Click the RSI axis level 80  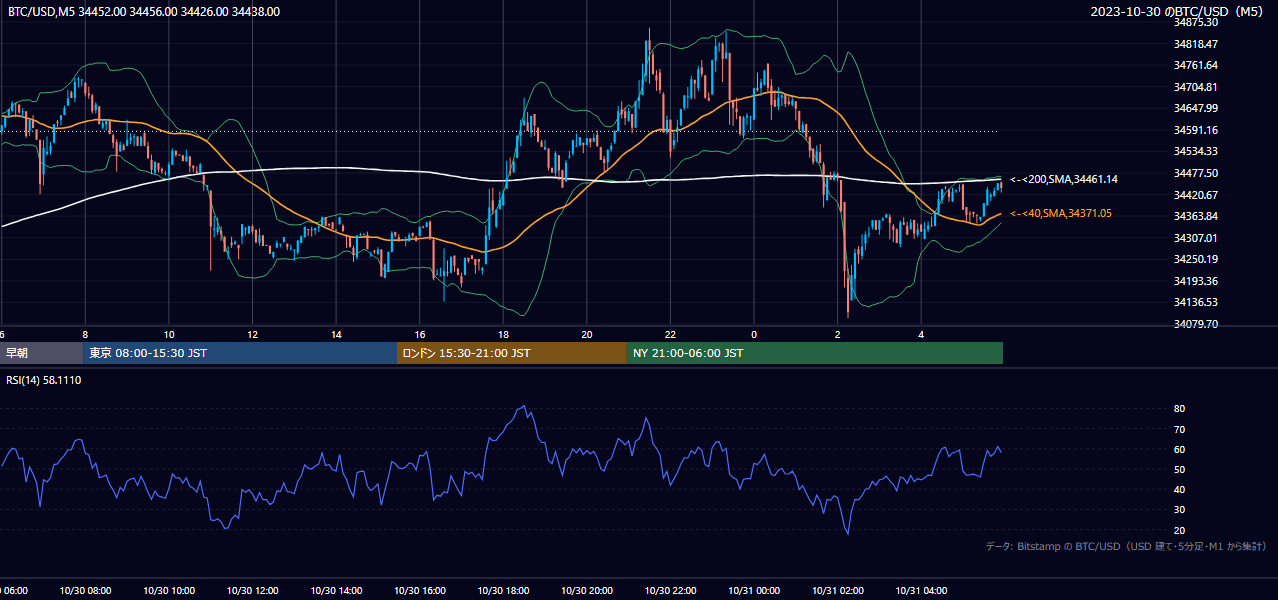(1179, 409)
